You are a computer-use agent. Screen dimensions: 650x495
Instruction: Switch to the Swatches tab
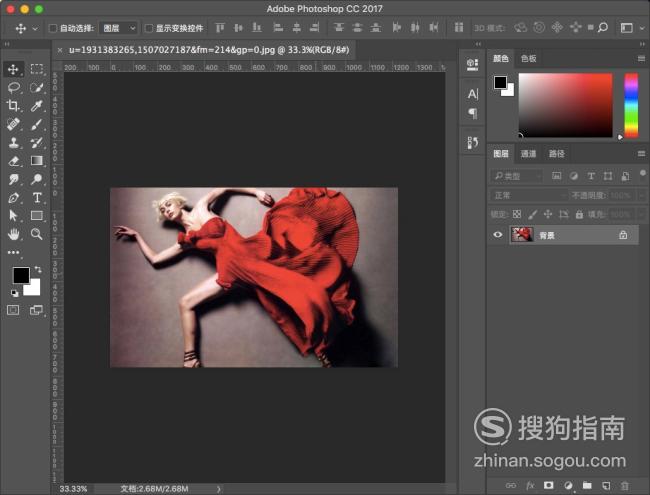point(529,58)
